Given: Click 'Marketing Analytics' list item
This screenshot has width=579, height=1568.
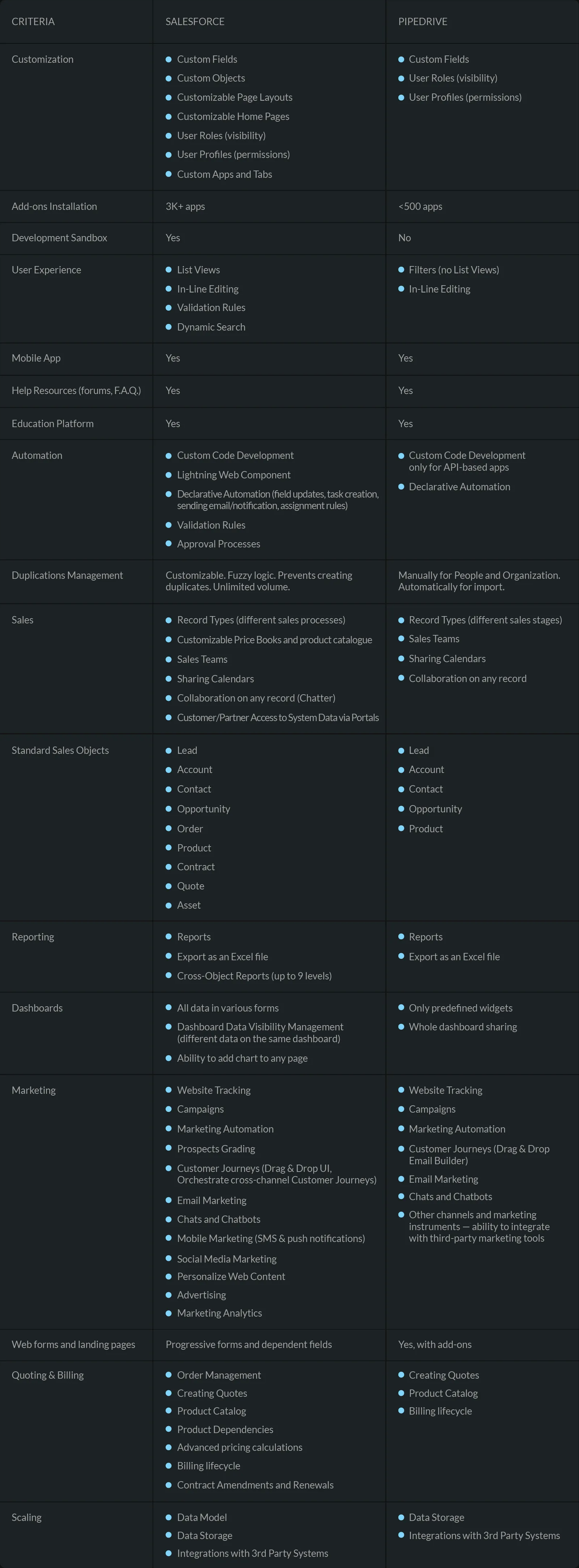Looking at the screenshot, I should pos(219,1314).
